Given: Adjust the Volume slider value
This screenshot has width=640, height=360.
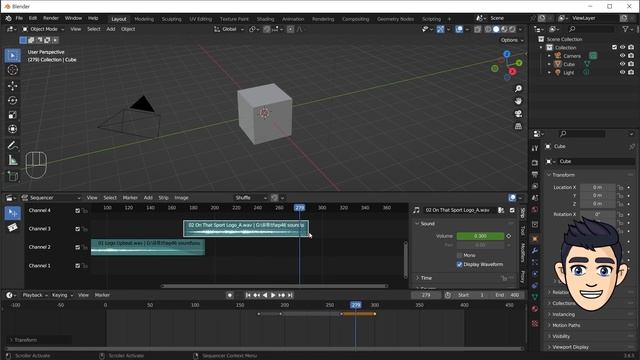Looking at the screenshot, I should coord(480,236).
